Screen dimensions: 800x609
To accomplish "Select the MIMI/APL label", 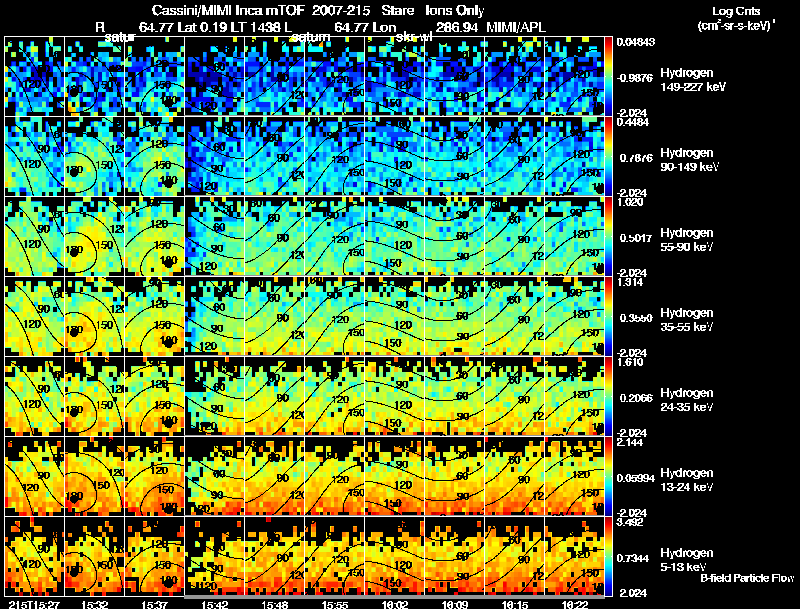I will coord(516,27).
